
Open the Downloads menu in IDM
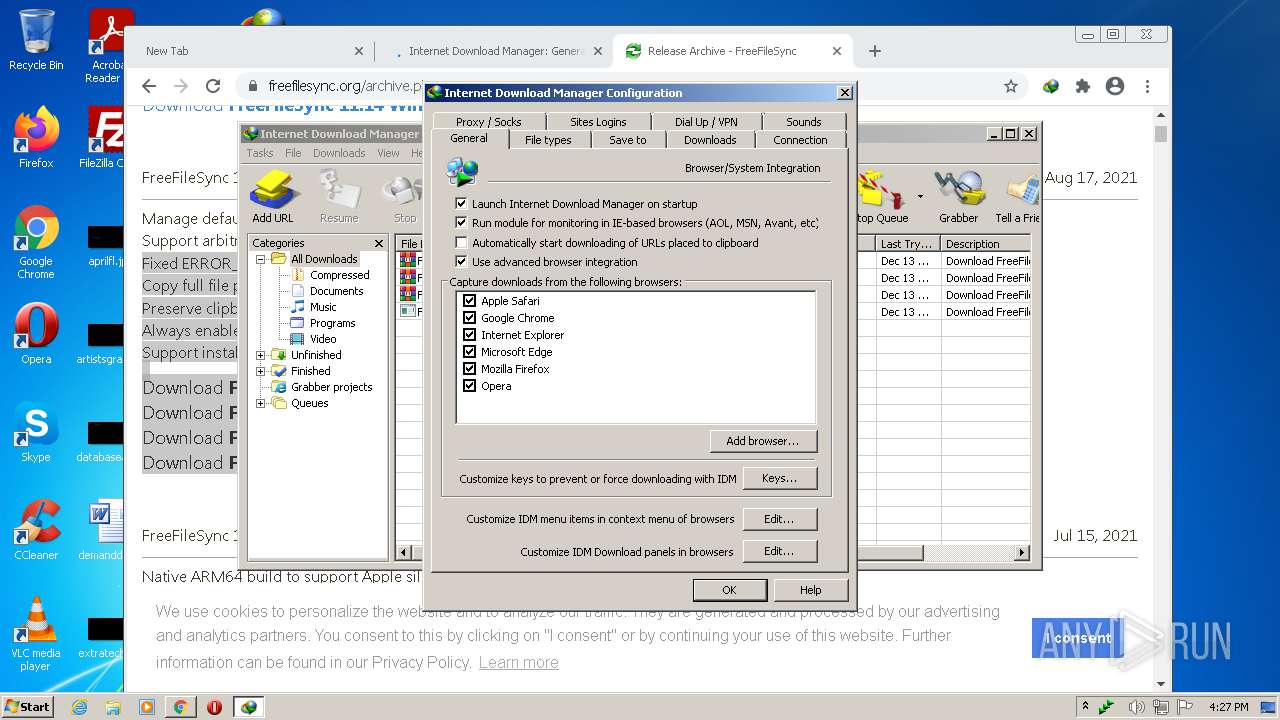pyautogui.click(x=339, y=153)
